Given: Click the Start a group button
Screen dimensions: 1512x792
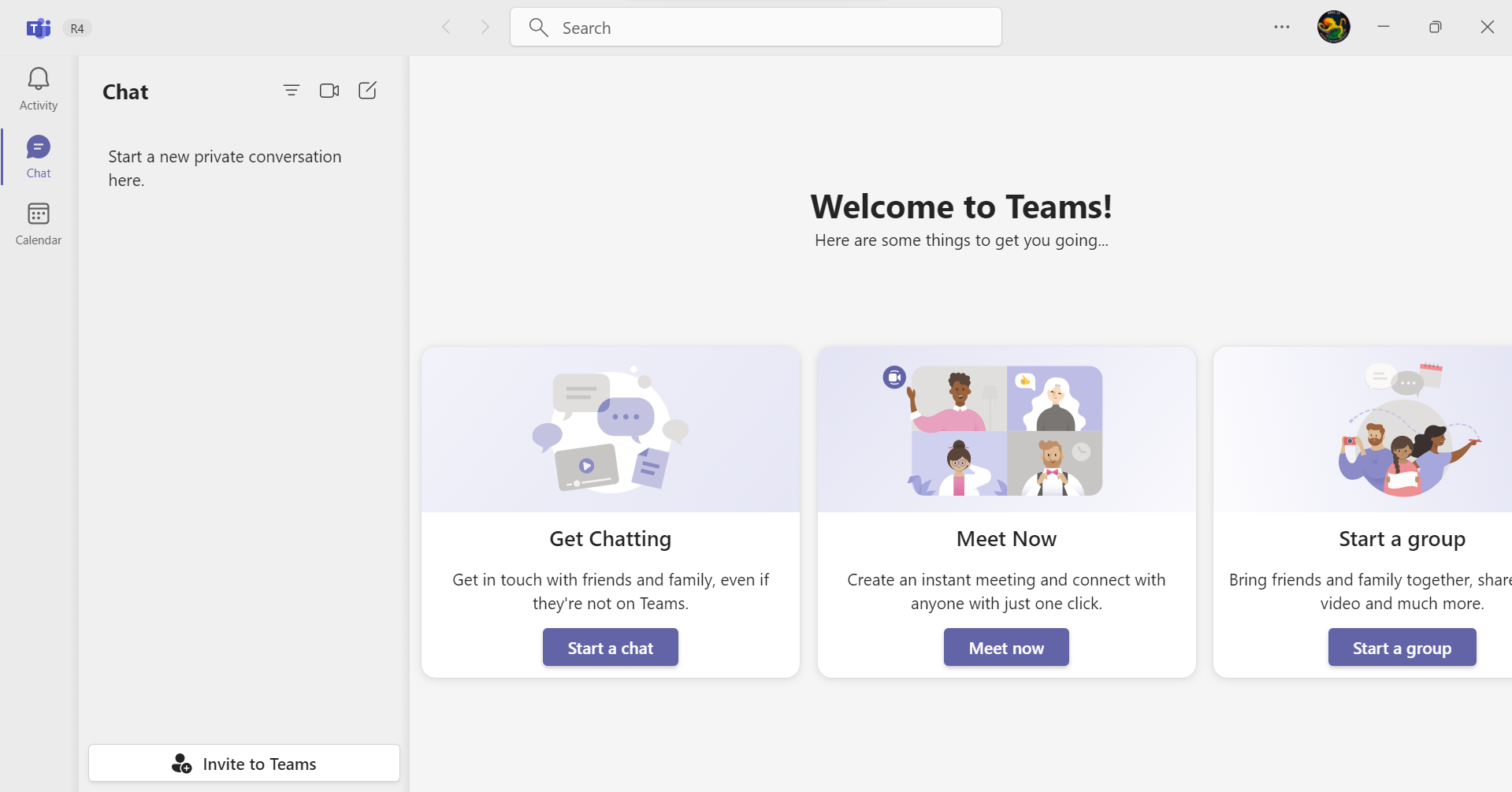Looking at the screenshot, I should click(1402, 647).
